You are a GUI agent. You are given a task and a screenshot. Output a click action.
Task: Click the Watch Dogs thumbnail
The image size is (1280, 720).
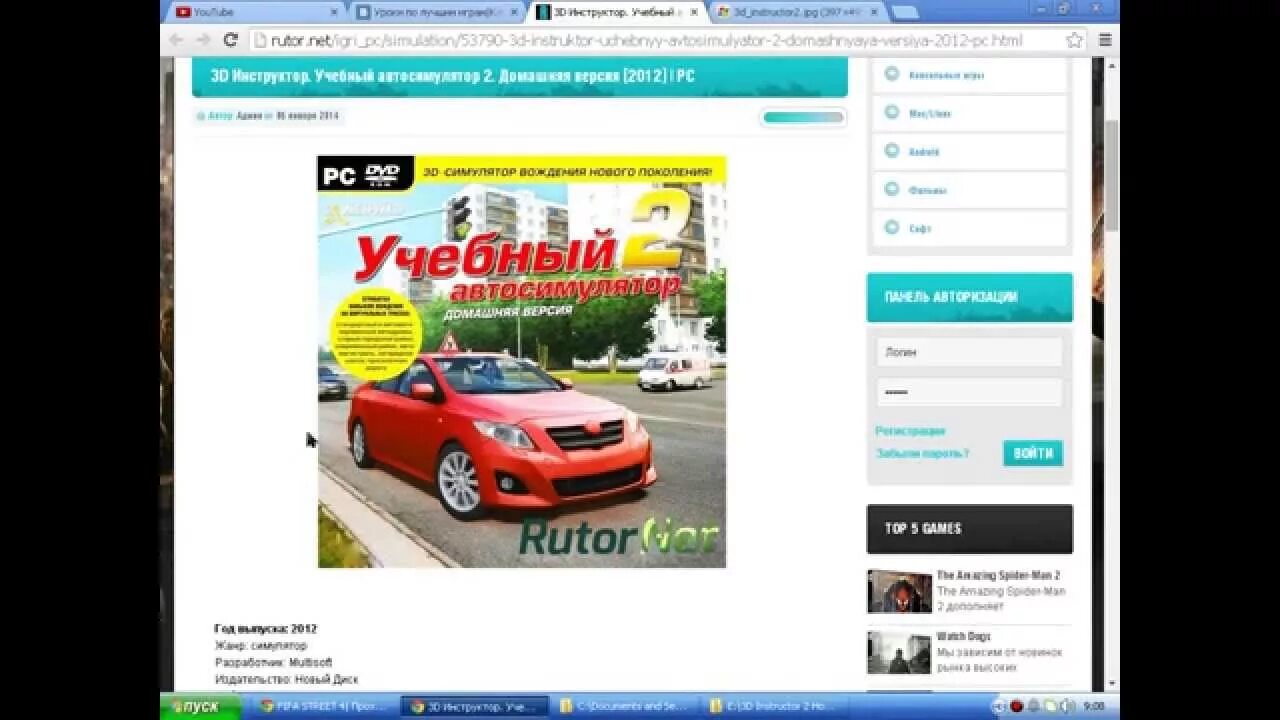tap(899, 652)
